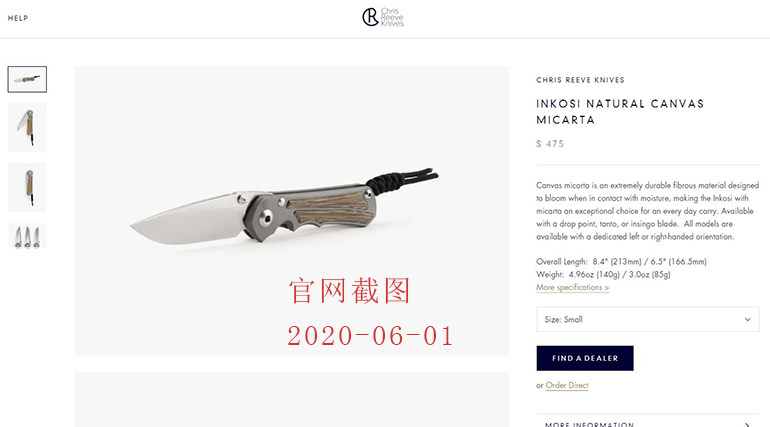Image resolution: width=770 pixels, height=427 pixels.
Task: Expand the MORE INFORMATION section
Action: coord(648,422)
